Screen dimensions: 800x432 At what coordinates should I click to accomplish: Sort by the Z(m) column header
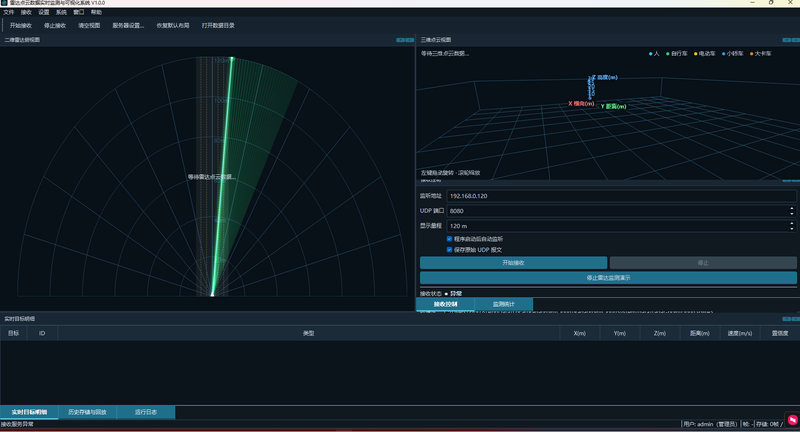(x=660, y=333)
